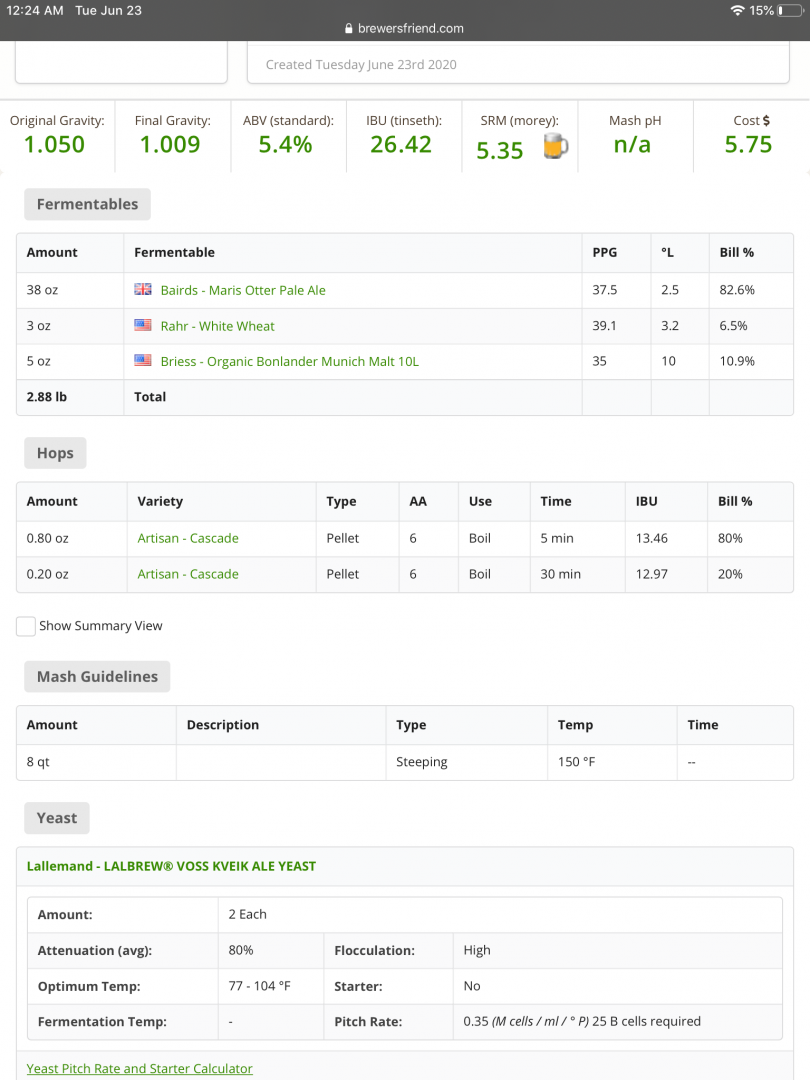Open Lallemand Voss Kveik Ale Yeast link
Screen dimensions: 810x1080
click(171, 866)
